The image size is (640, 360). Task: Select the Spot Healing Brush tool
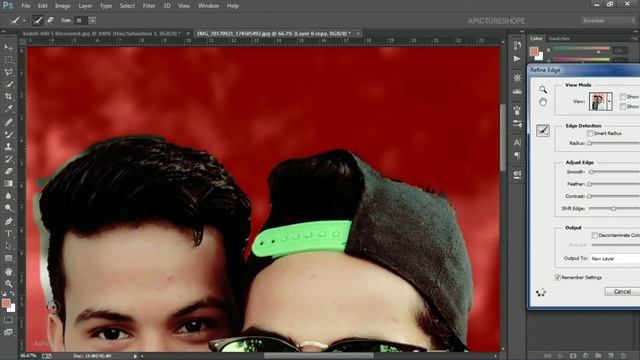click(x=8, y=122)
